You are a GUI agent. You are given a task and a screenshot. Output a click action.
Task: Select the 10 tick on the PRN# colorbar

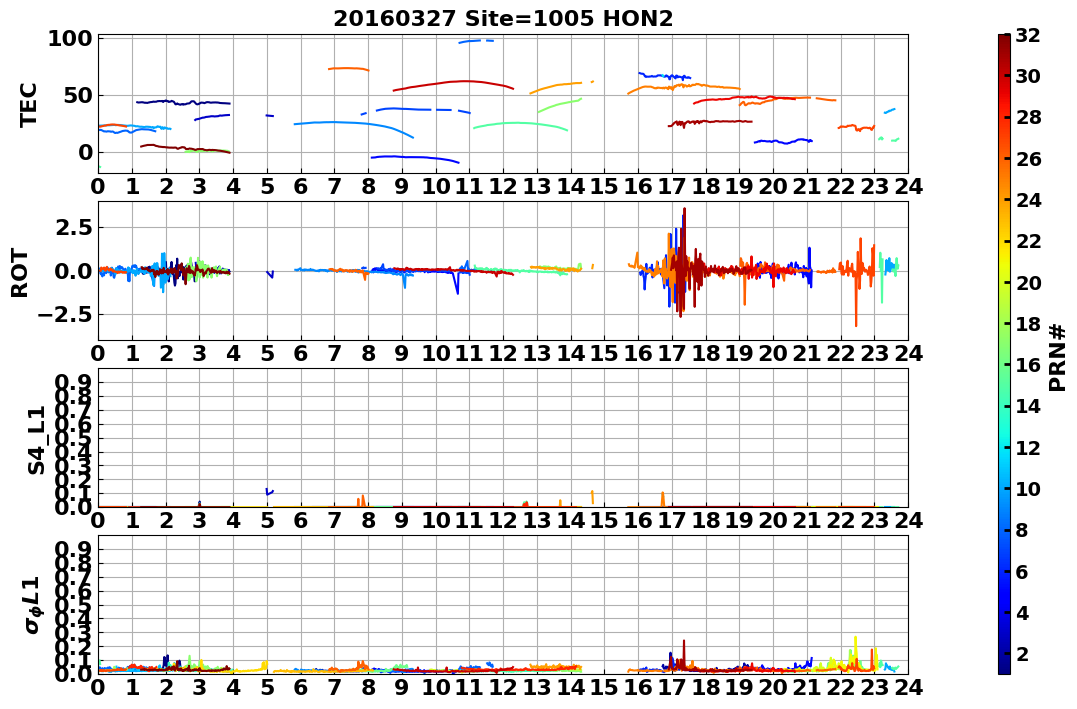1028,488
